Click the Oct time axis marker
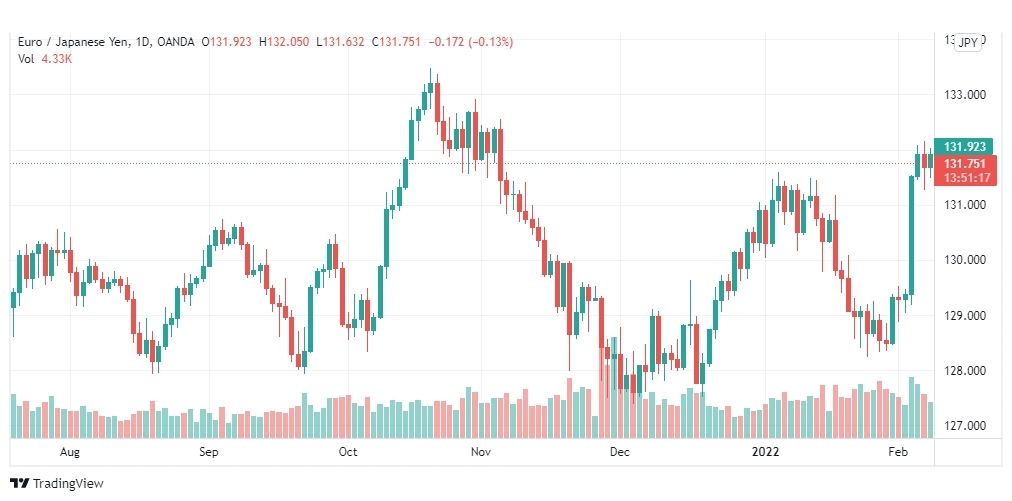Screen dimensions: 1012x501 349,452
